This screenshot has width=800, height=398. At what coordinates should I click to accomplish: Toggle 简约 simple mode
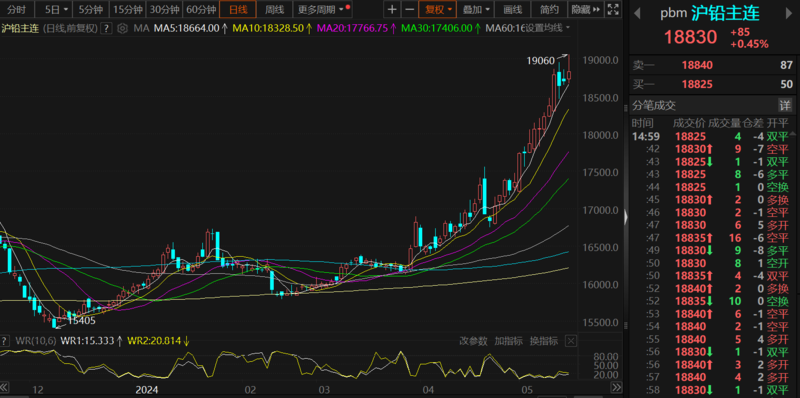coord(549,9)
